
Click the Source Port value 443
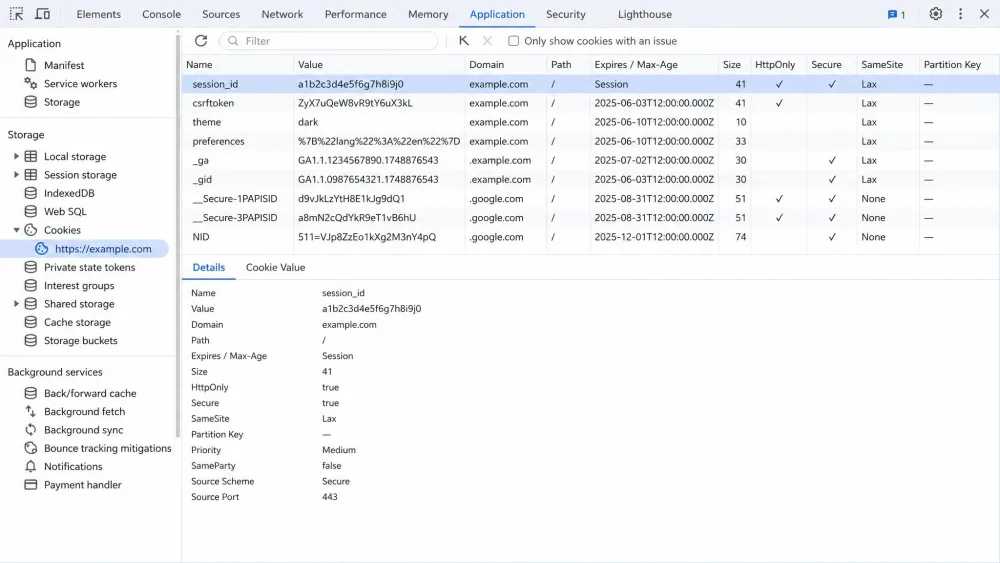(x=330, y=497)
